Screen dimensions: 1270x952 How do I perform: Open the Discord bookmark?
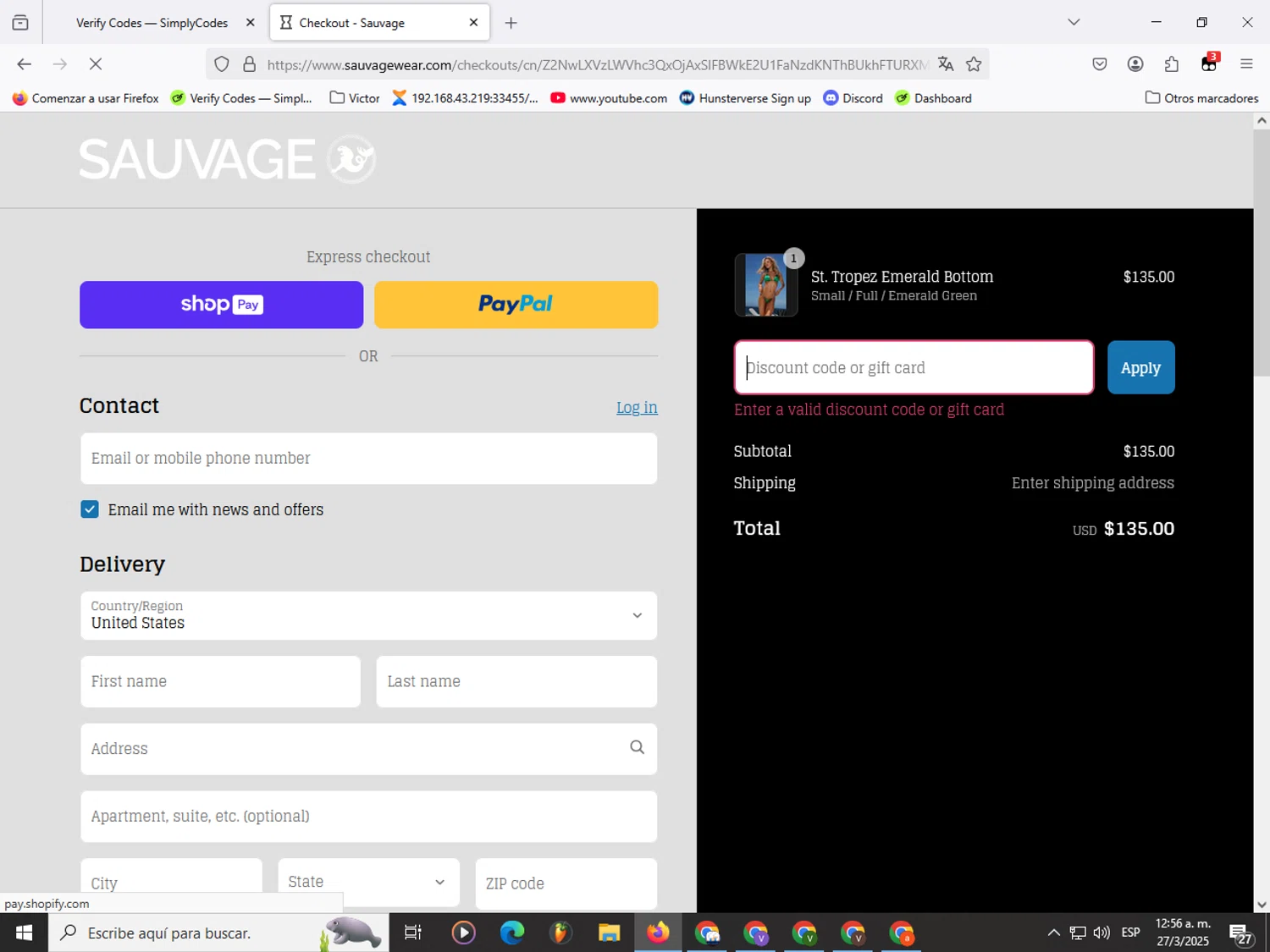coord(853,98)
